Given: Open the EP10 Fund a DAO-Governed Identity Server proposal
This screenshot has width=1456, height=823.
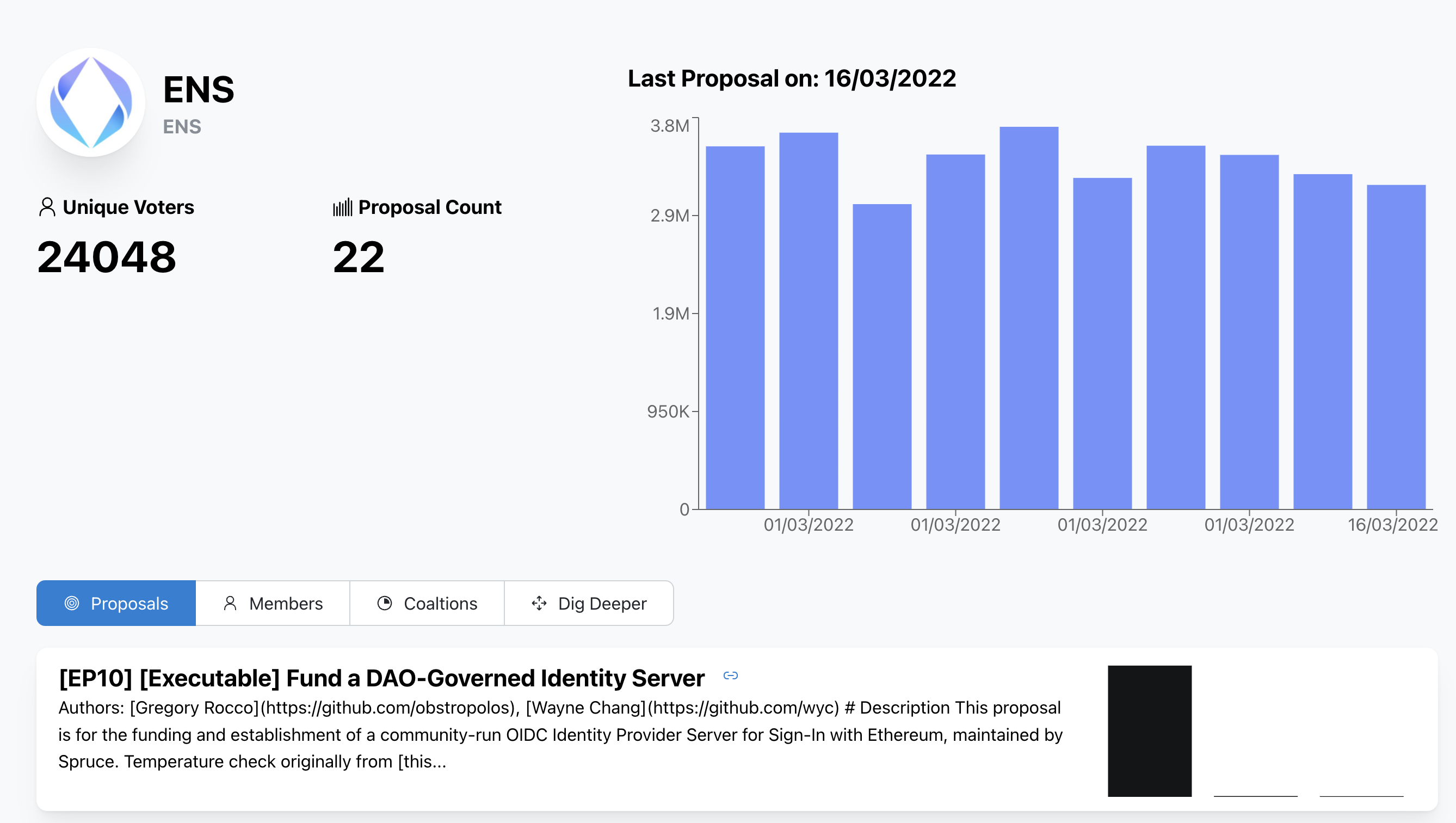Looking at the screenshot, I should click(382, 678).
